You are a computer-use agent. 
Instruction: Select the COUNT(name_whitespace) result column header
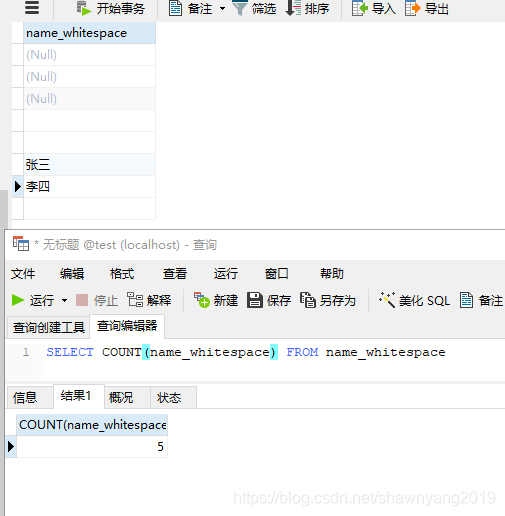pos(92,425)
